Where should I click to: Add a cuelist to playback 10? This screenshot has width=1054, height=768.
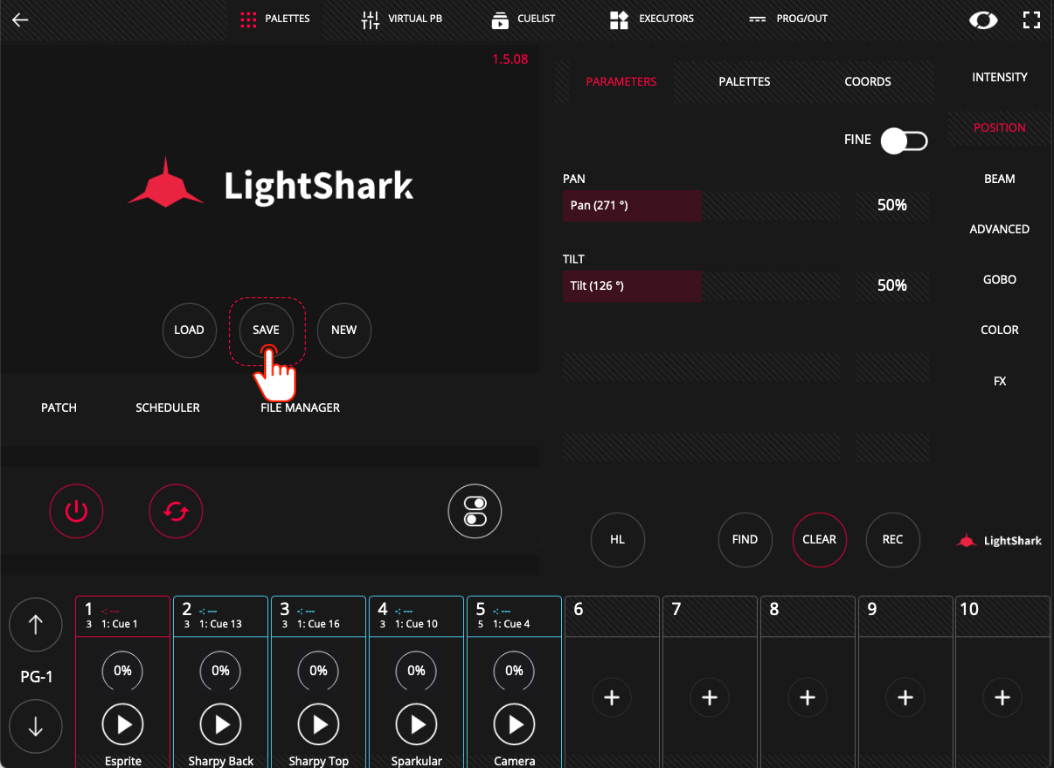tap(1002, 697)
